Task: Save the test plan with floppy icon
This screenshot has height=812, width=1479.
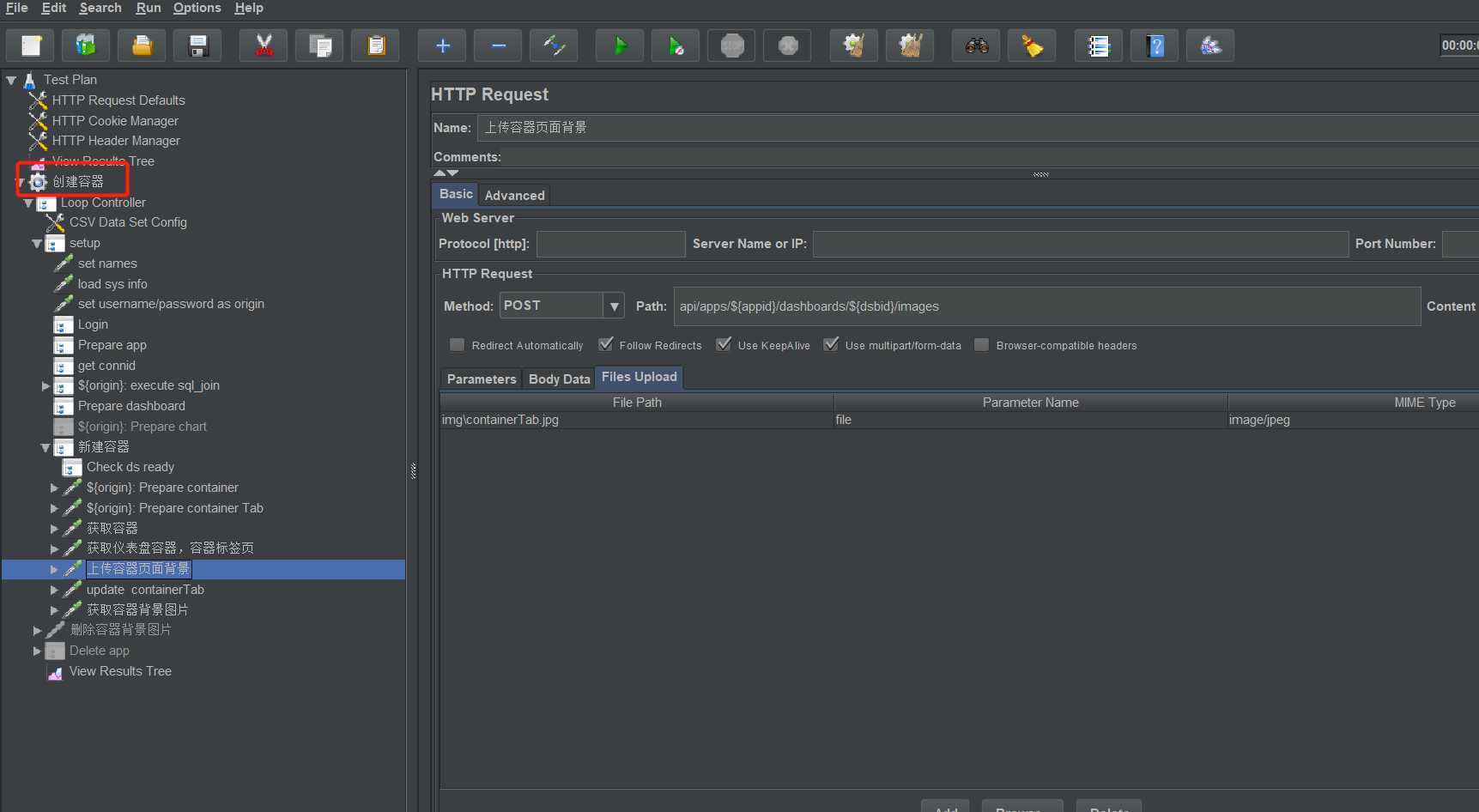Action: coord(198,45)
